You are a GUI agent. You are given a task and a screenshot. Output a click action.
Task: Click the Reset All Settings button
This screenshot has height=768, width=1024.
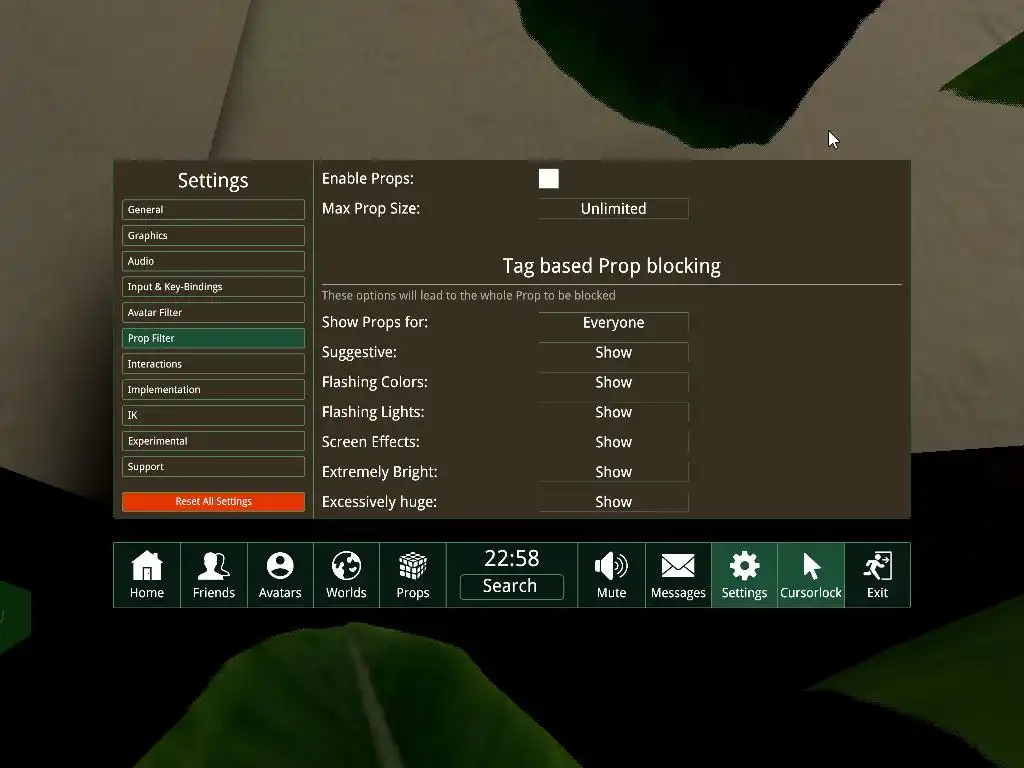213,502
